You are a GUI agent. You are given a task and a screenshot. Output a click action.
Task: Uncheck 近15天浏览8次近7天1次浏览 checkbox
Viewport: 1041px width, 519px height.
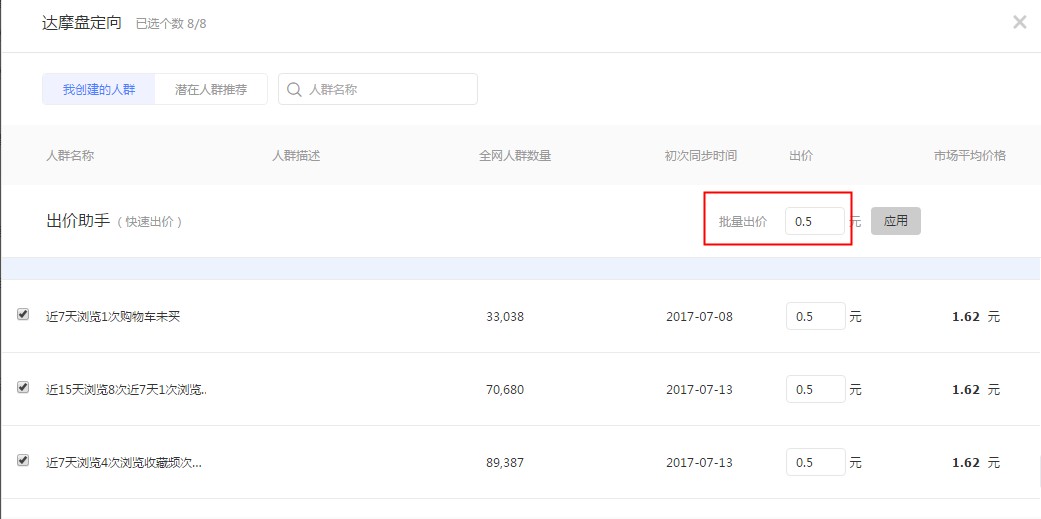click(23, 388)
